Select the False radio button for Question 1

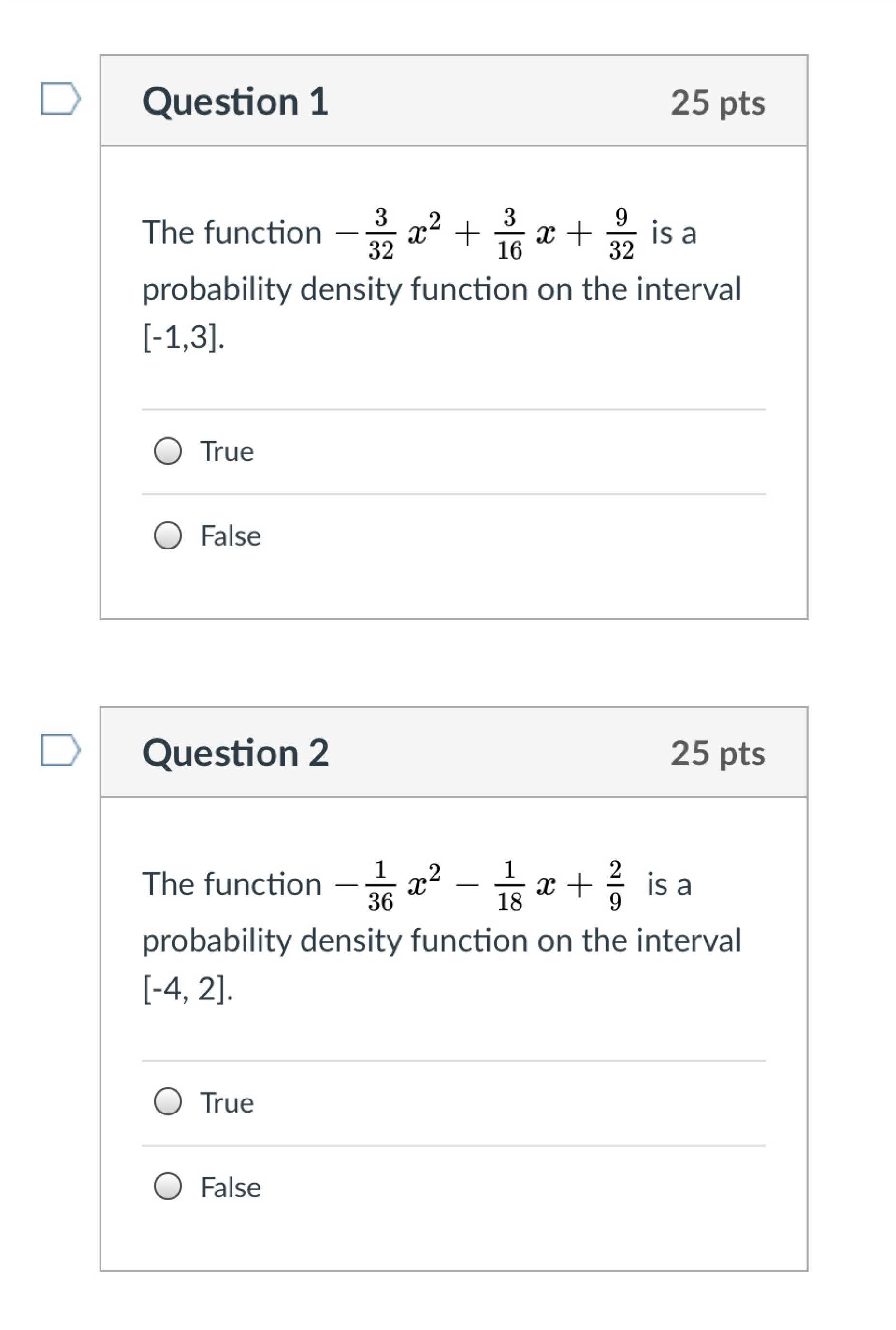[168, 536]
